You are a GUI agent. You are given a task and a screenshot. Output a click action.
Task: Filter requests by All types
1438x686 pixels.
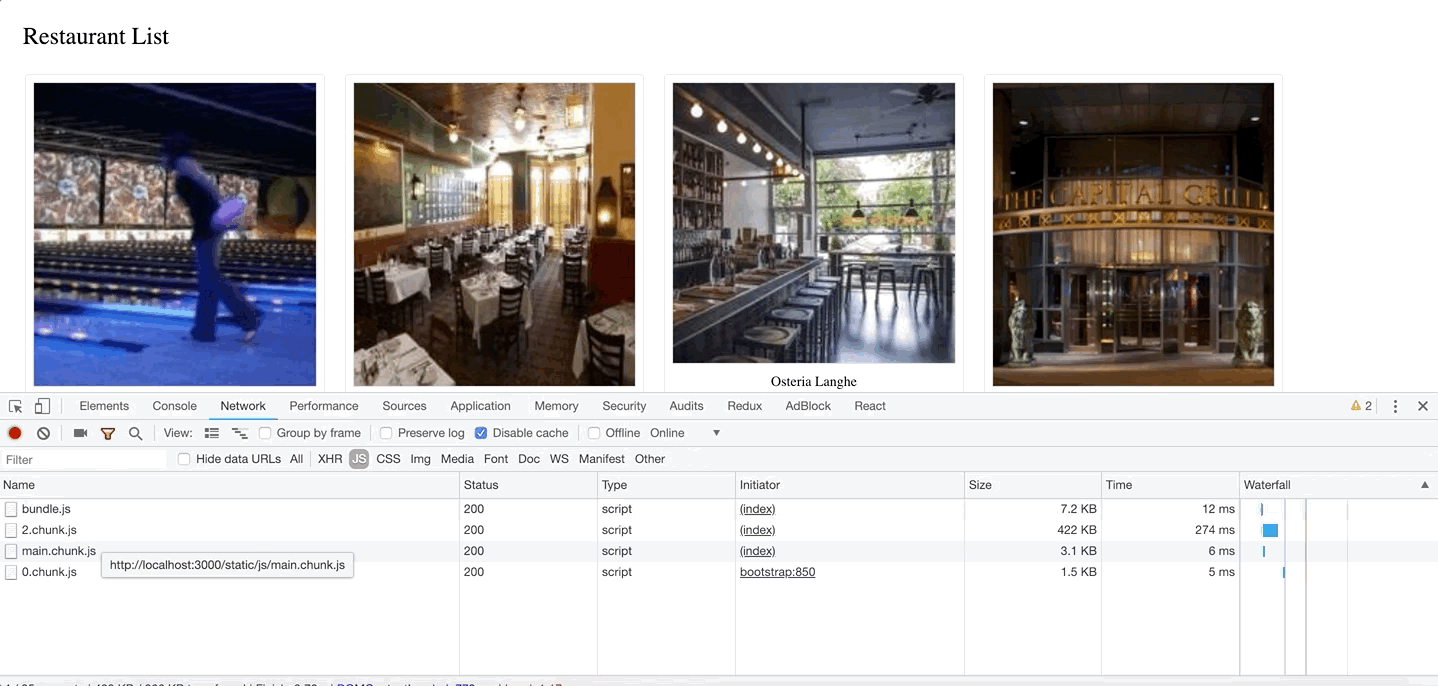point(297,459)
